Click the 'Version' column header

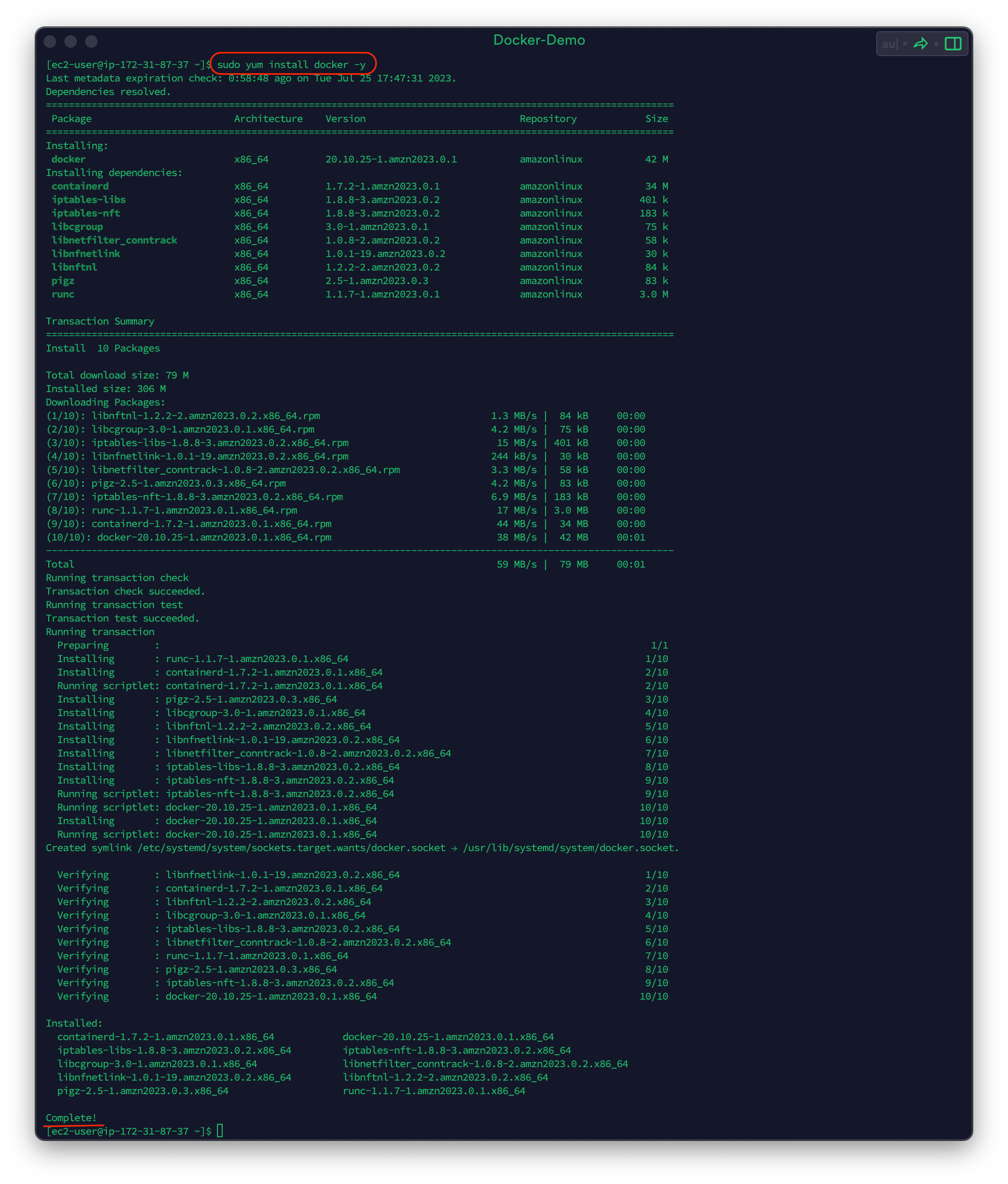tap(346, 119)
